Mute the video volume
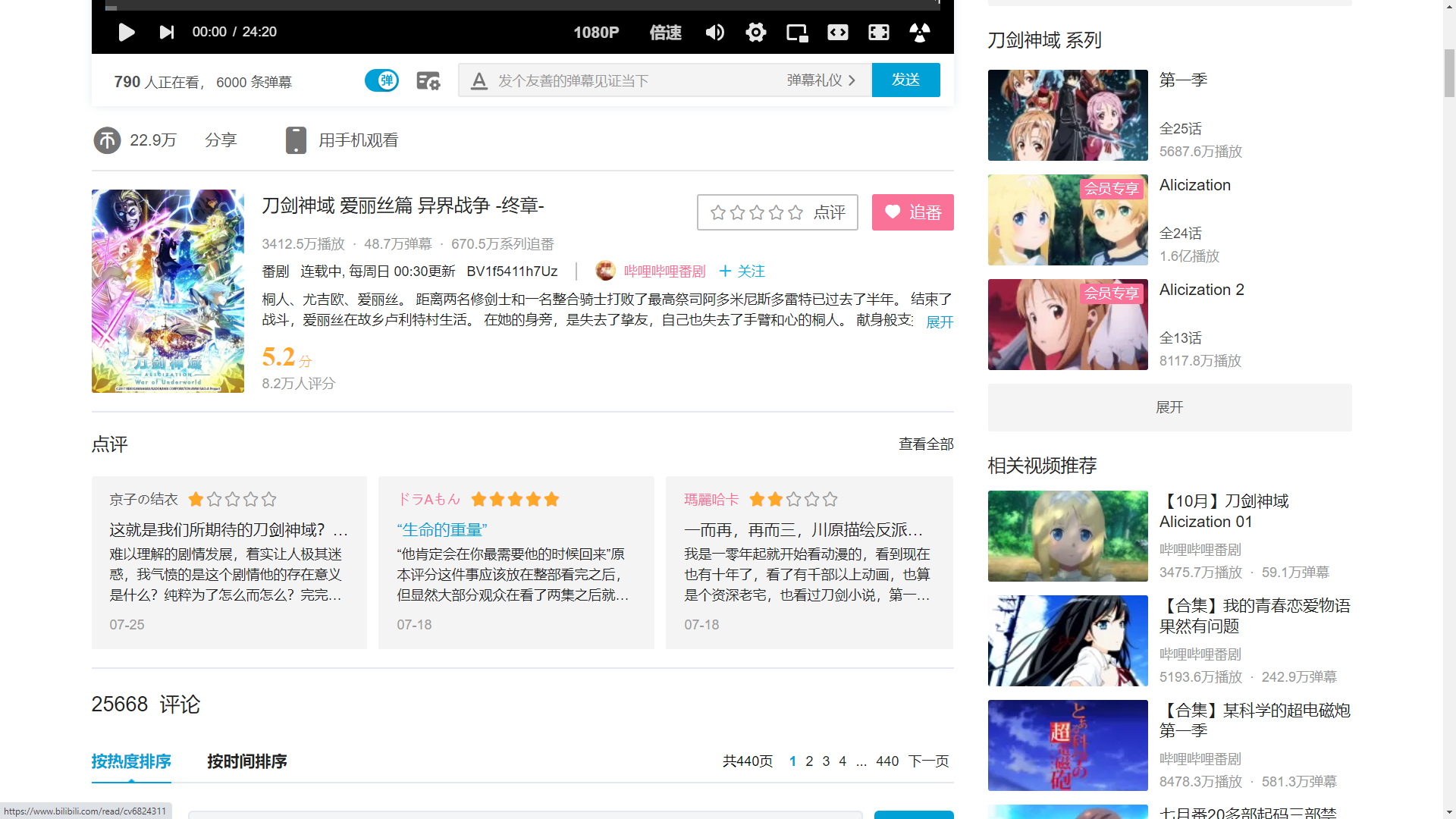 pyautogui.click(x=714, y=33)
